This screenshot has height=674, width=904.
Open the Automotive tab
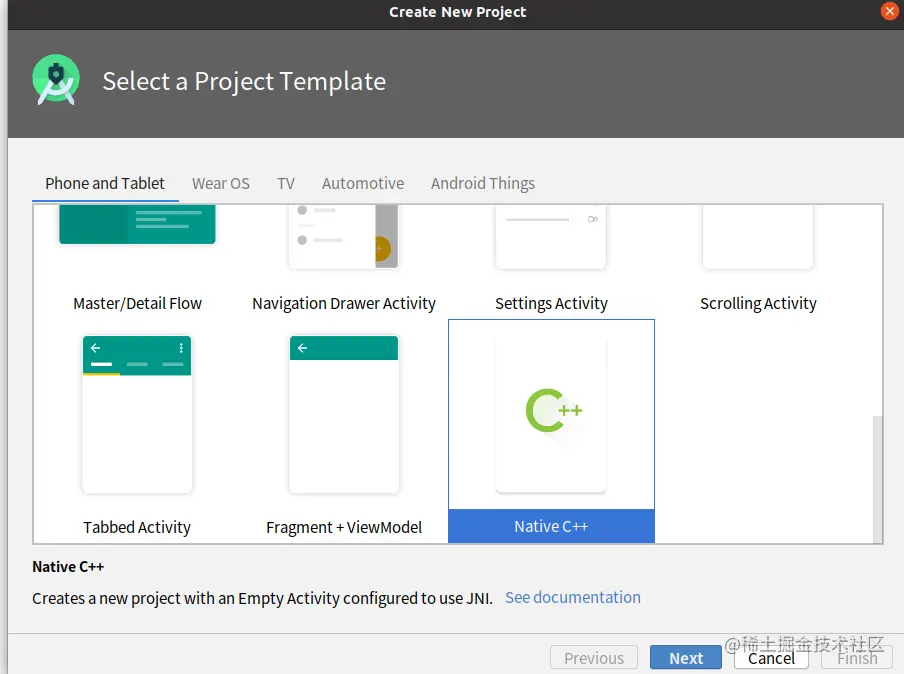pyautogui.click(x=363, y=183)
